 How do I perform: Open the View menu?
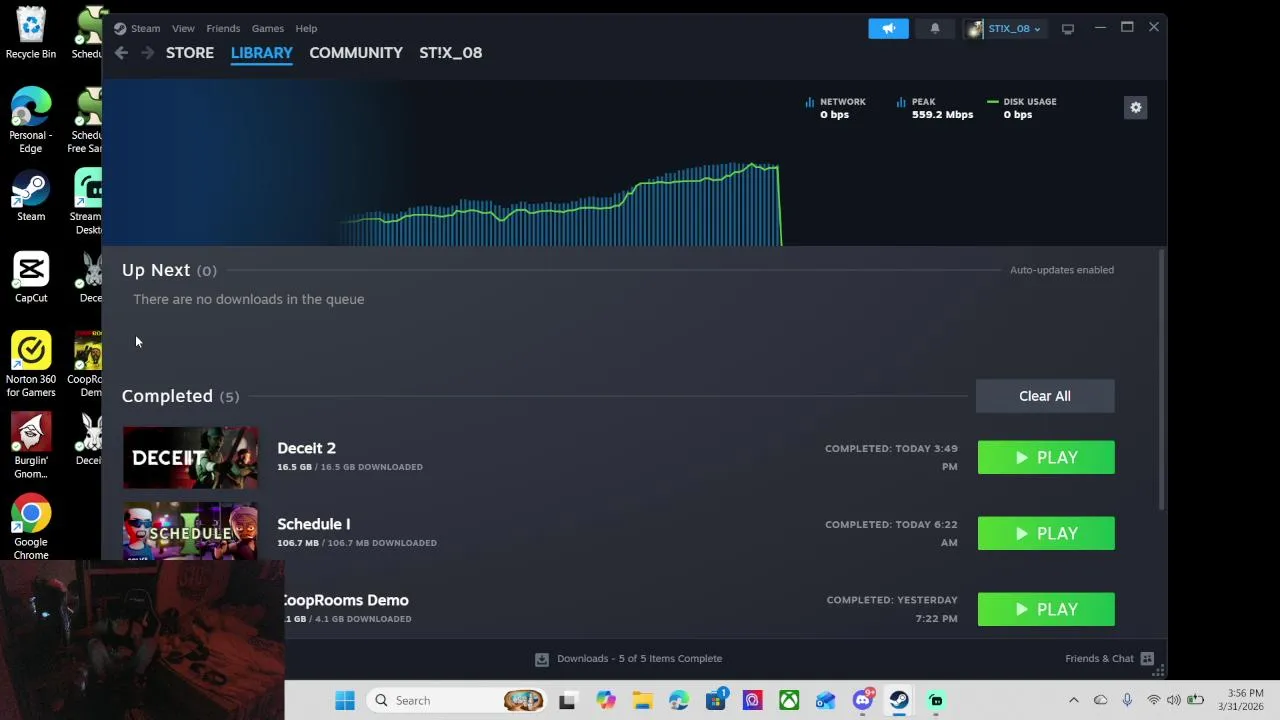pos(183,28)
